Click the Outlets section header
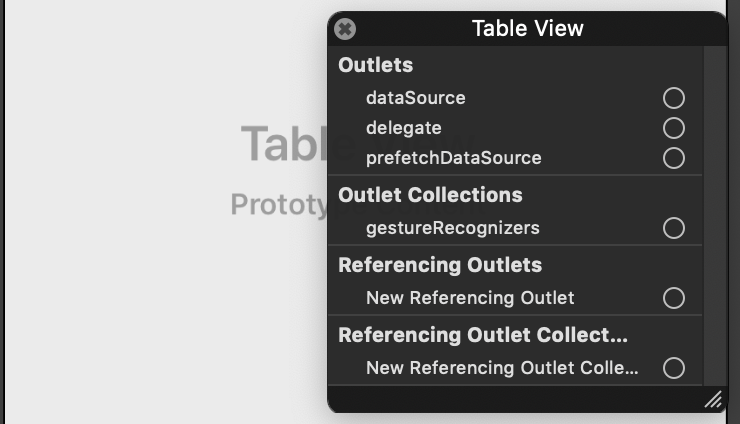This screenshot has width=740, height=424. pos(376,65)
